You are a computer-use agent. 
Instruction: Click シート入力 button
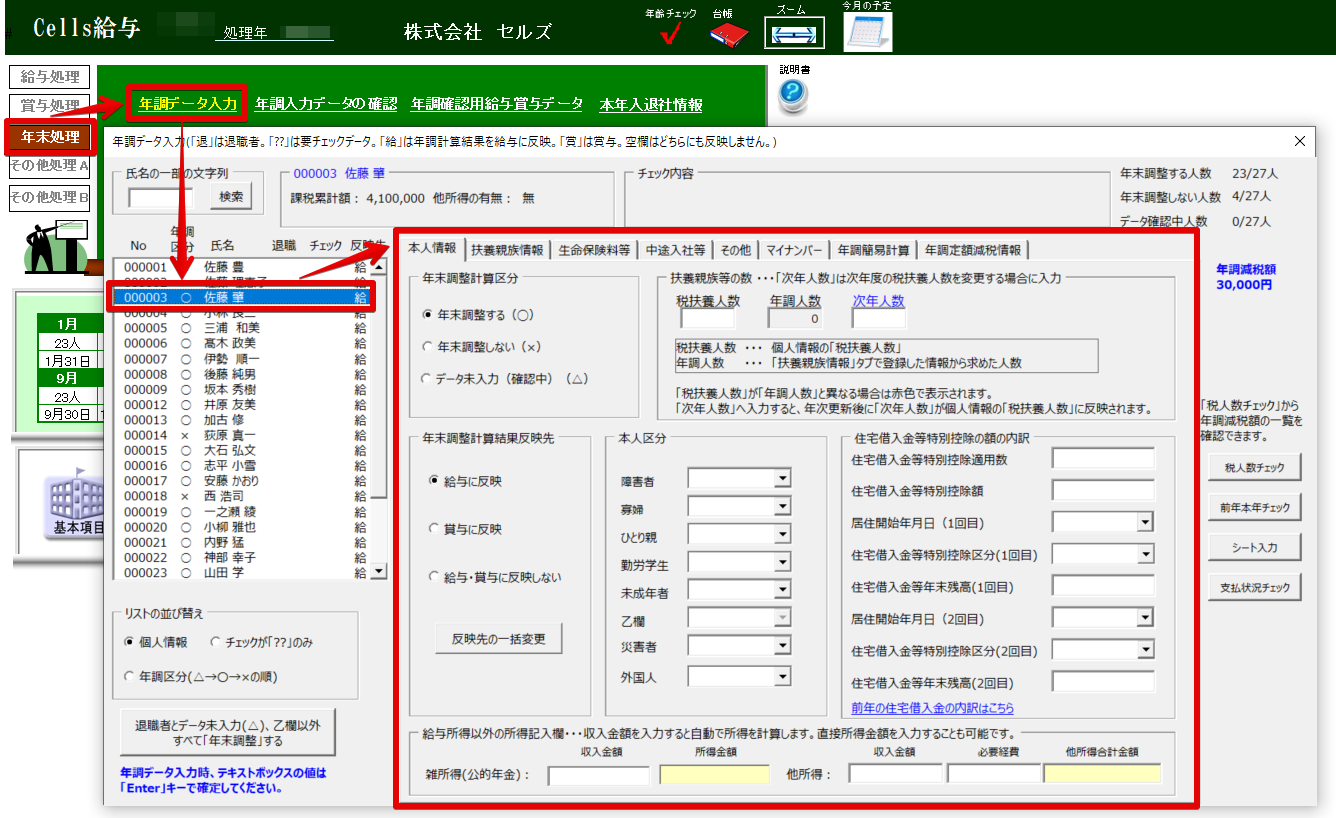click(x=1254, y=547)
